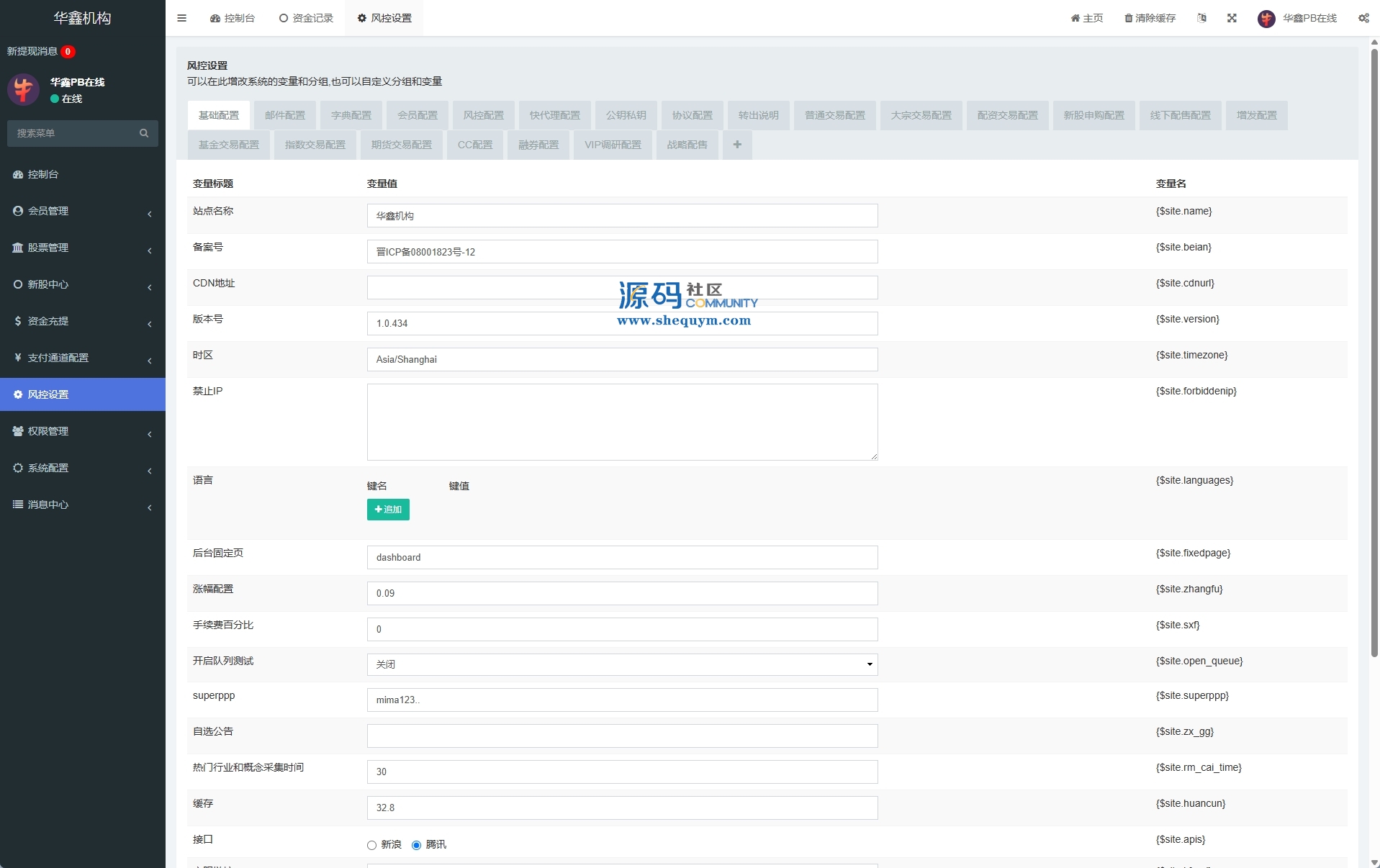Select the 腾讯 radio option
The image size is (1380, 868).
pos(416,845)
